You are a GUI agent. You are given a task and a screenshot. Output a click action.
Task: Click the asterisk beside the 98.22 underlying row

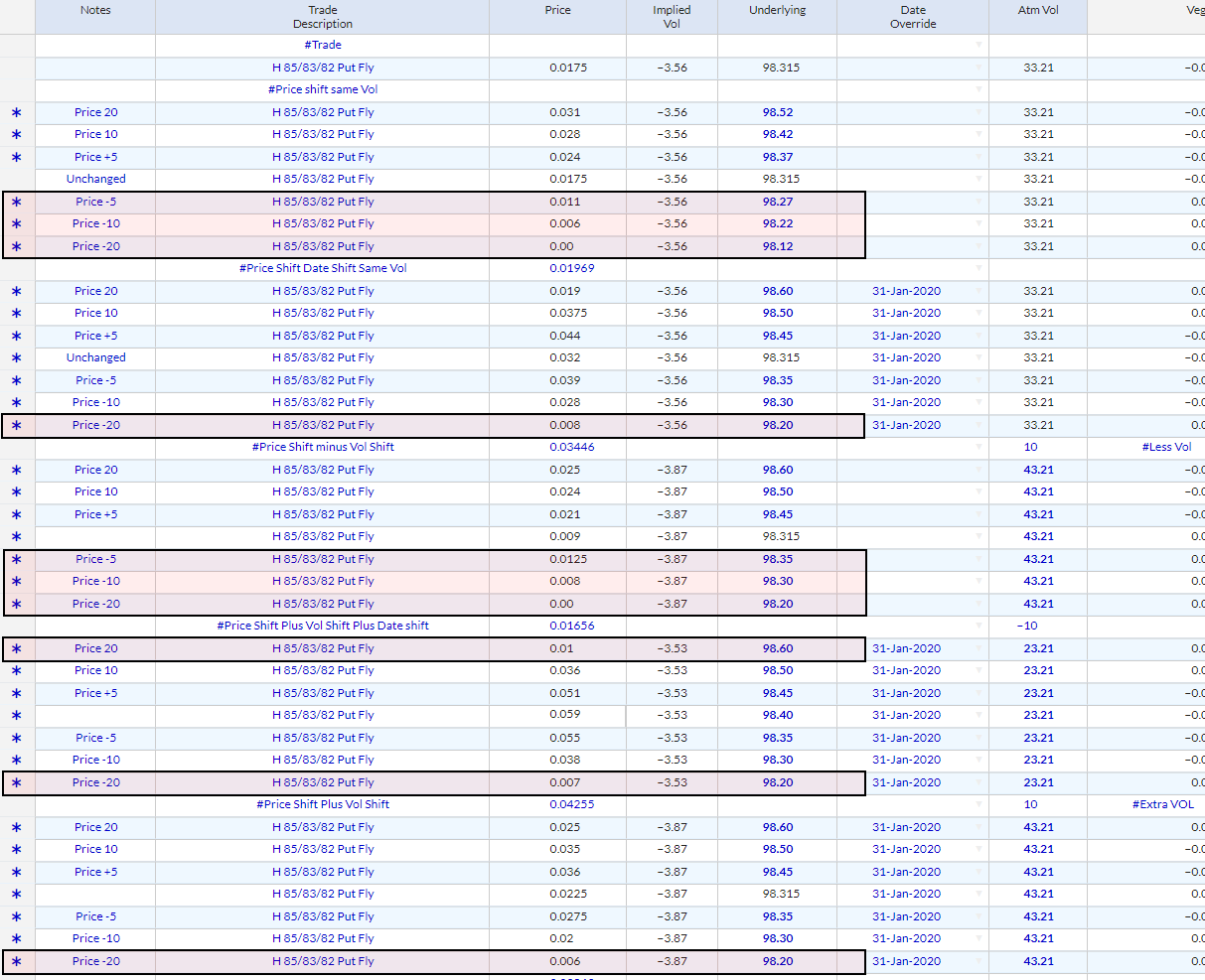pyautogui.click(x=16, y=224)
